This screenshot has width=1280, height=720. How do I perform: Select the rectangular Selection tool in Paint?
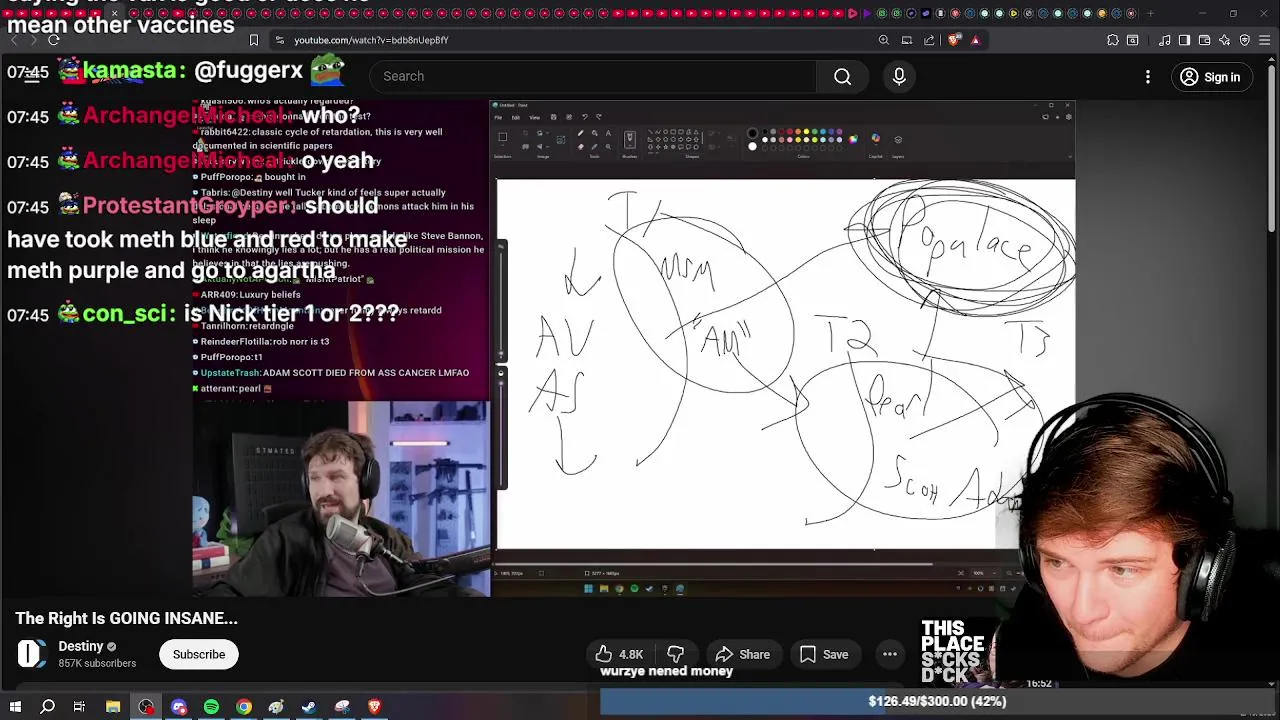[x=503, y=137]
